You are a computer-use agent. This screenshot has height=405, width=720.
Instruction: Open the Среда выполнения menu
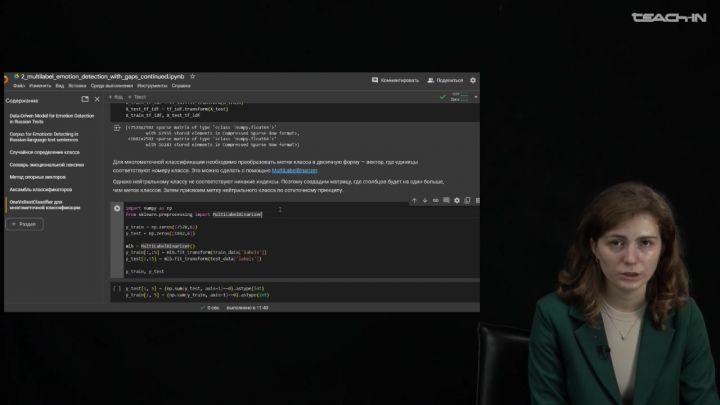click(x=112, y=86)
